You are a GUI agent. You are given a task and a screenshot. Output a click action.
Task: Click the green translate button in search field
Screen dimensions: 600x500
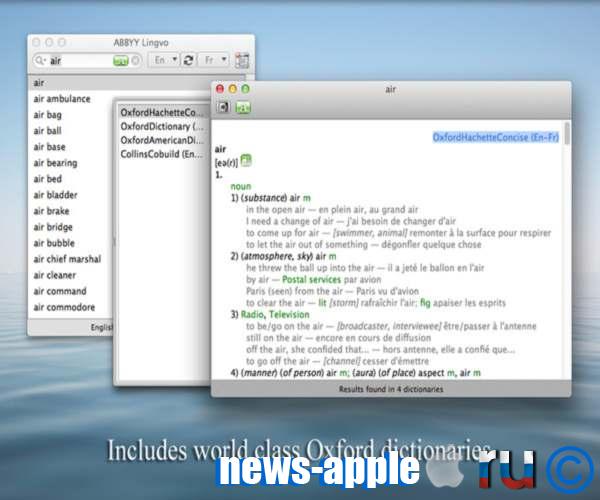121,61
